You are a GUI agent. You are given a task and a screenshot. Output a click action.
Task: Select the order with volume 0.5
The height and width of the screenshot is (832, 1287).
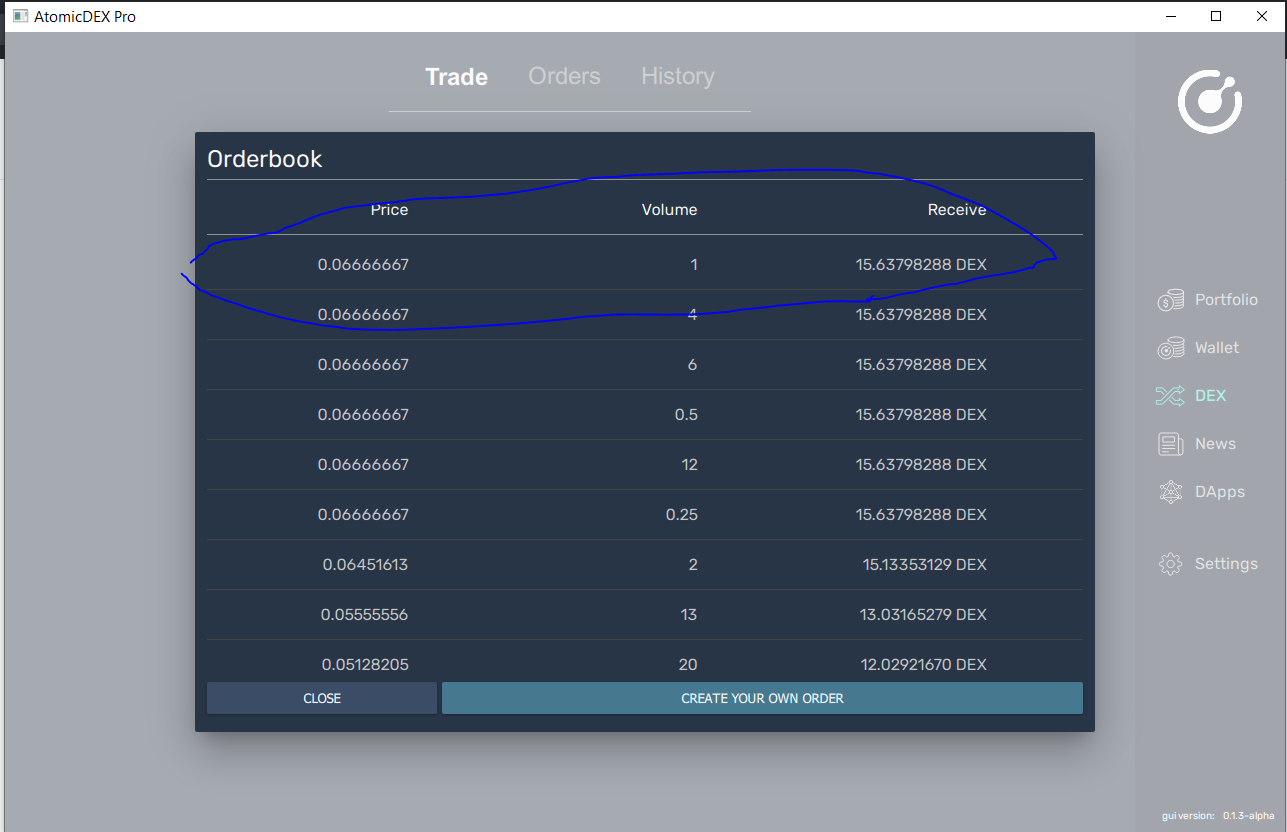645,415
